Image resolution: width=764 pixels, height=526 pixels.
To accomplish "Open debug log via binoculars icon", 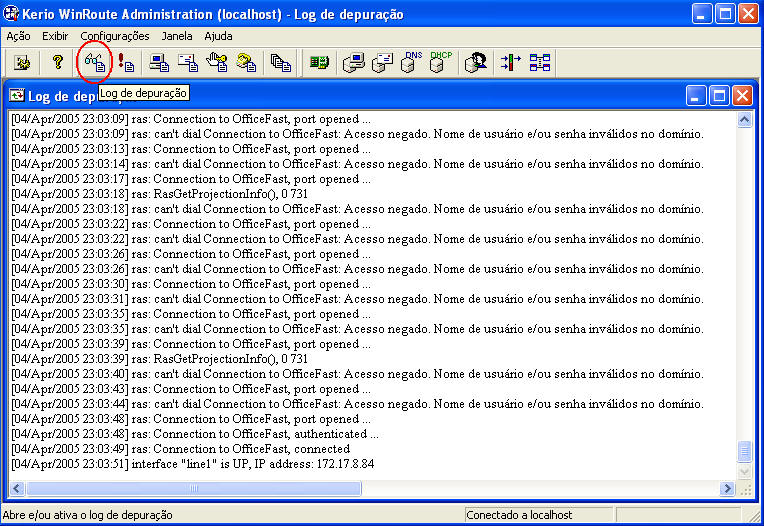I will 94,62.
